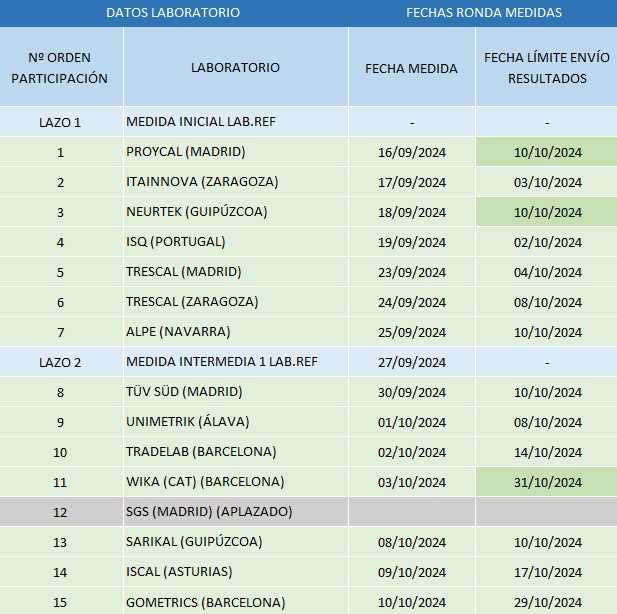This screenshot has height=614, width=617.
Task: Select measurement date 03/10/2024 in WIKA row
Action: point(412,482)
